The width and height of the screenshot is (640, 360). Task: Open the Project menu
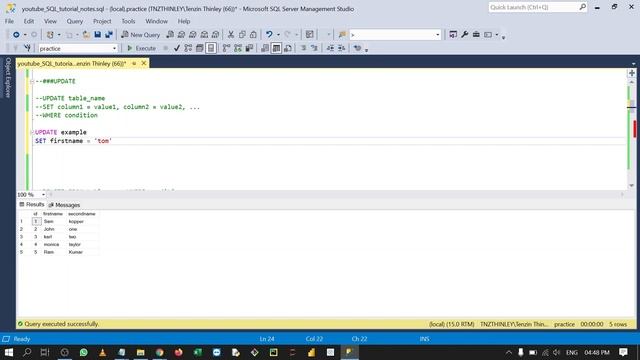(102, 21)
